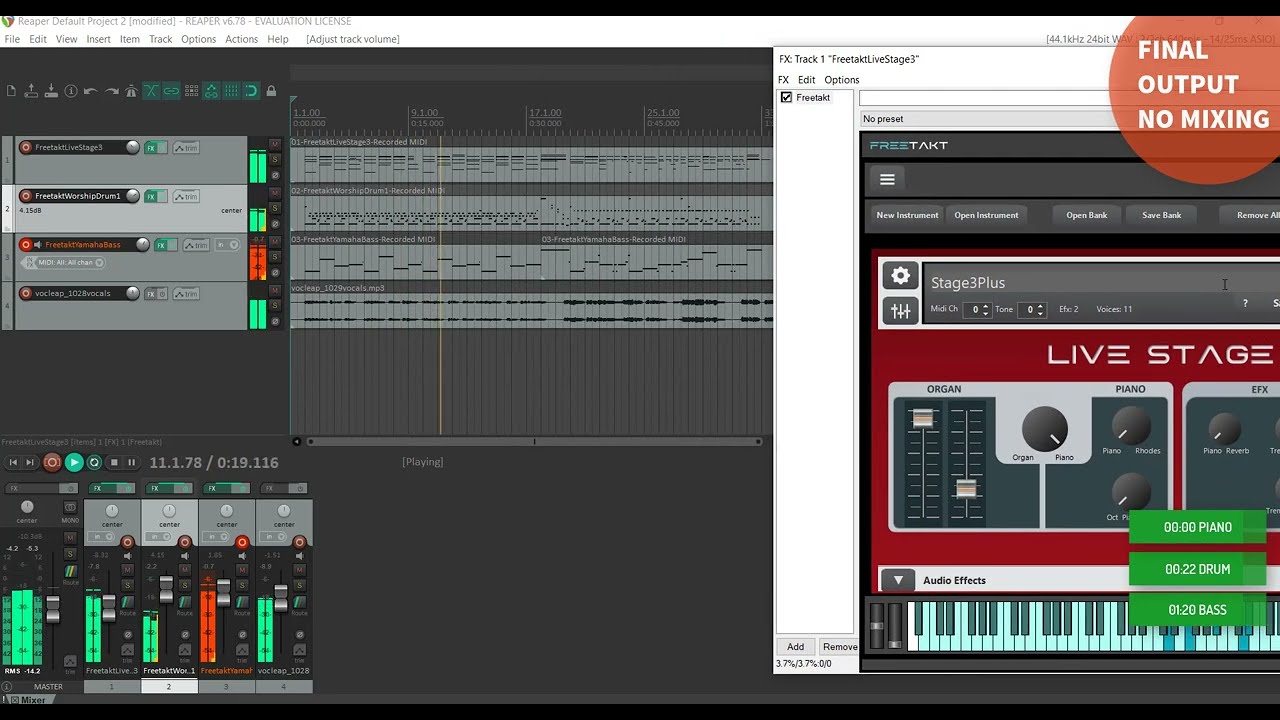Click the transport Record button
The height and width of the screenshot is (720, 1280).
(52, 462)
